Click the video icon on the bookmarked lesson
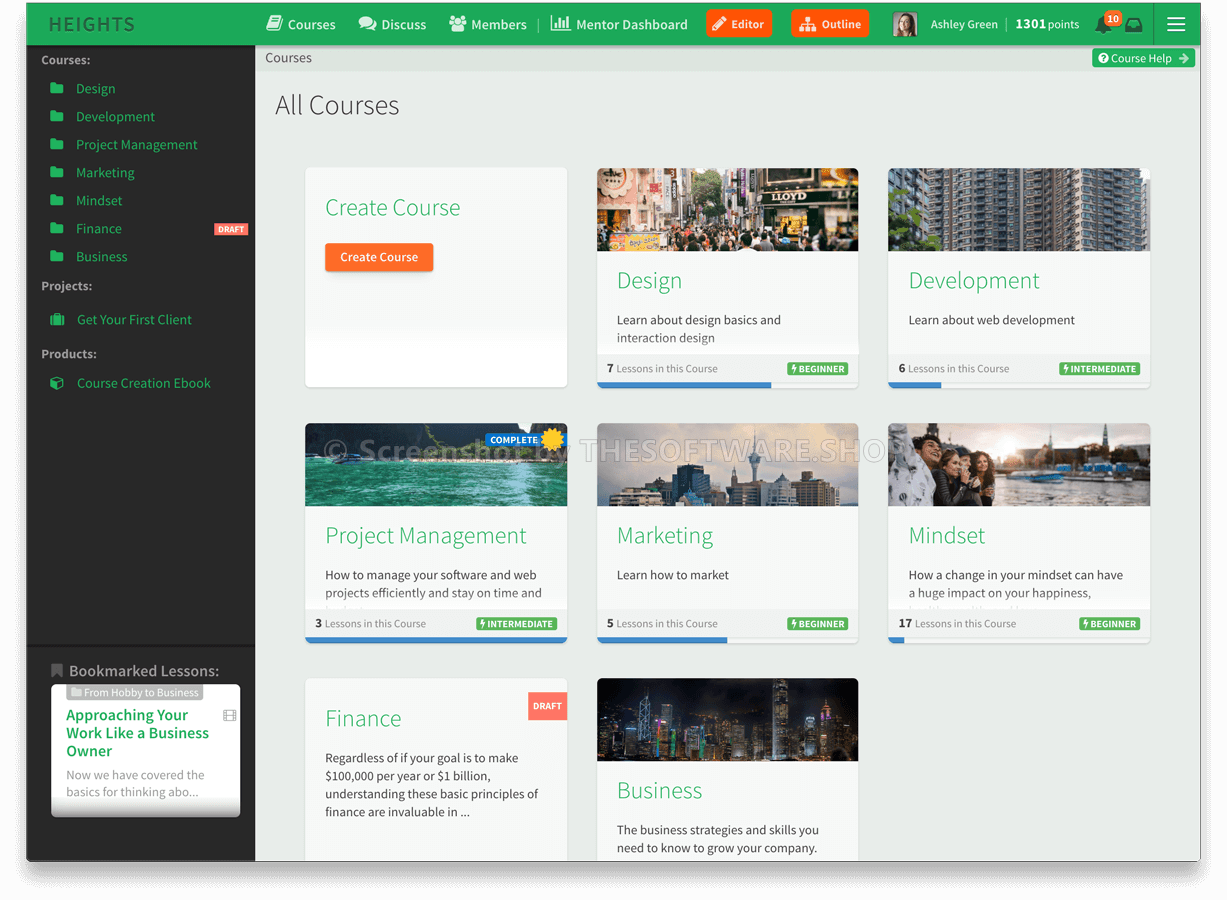 (230, 715)
